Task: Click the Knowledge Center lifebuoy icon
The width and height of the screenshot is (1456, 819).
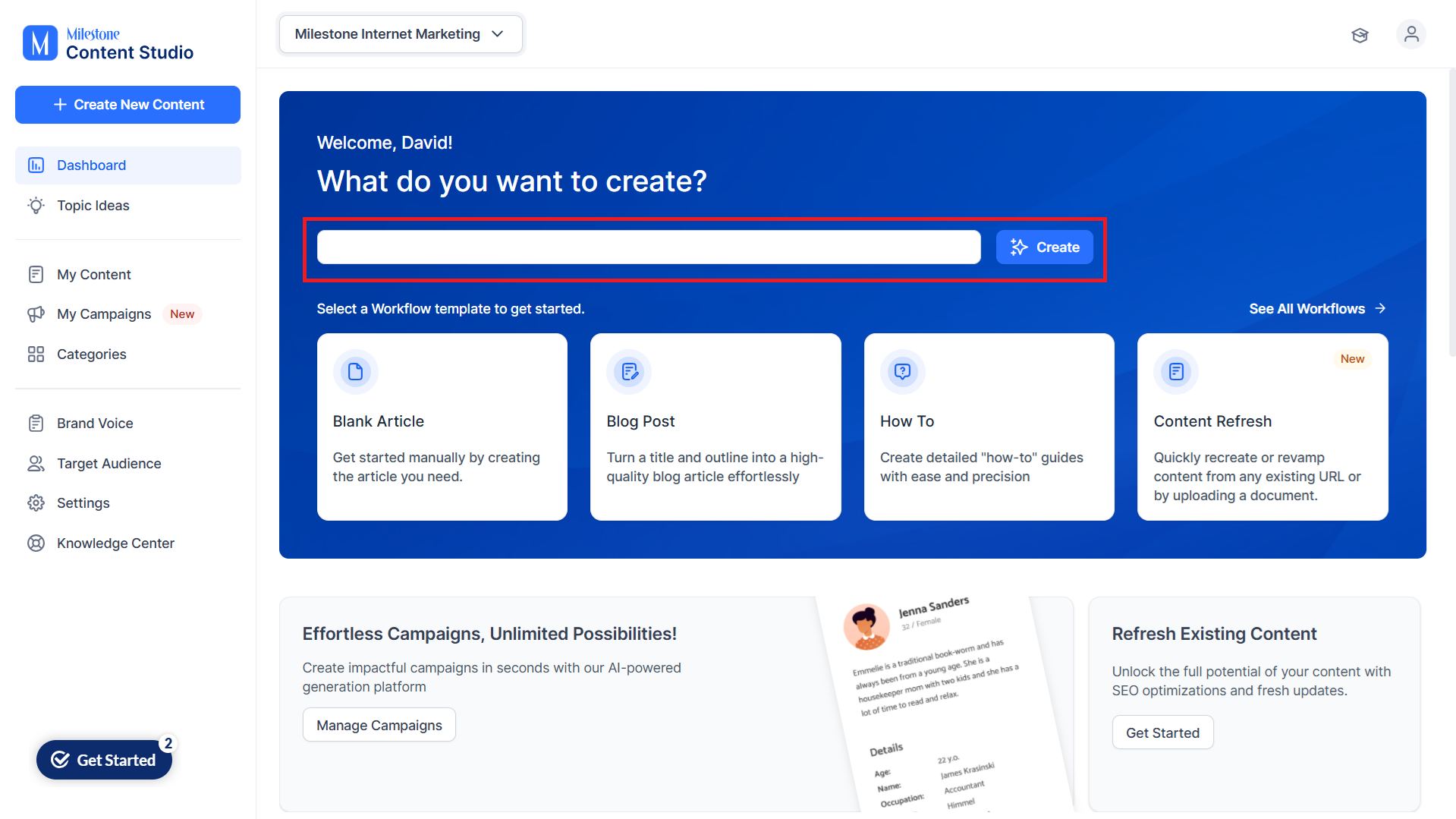Action: (36, 543)
